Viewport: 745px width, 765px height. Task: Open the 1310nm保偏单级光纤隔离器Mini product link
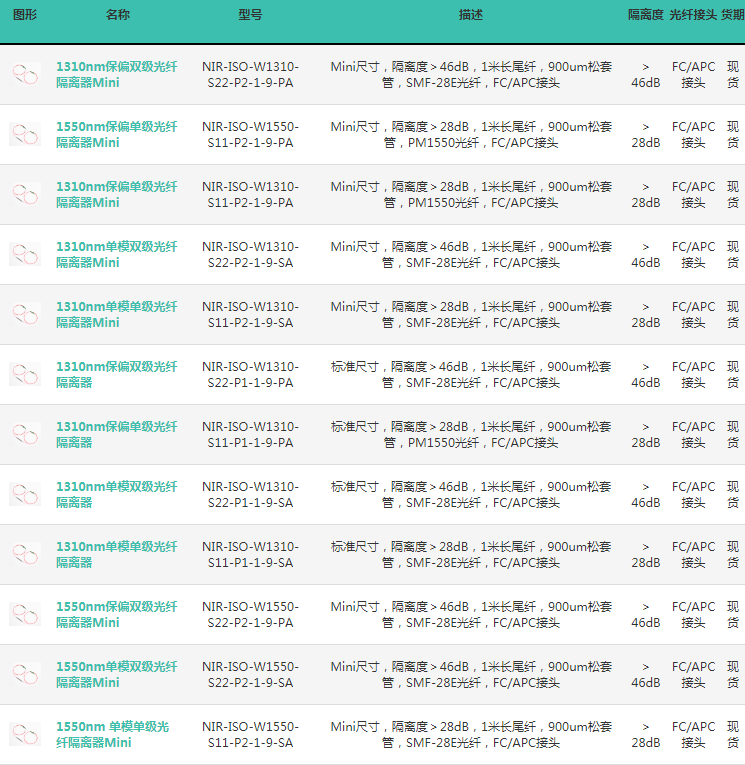(116, 195)
